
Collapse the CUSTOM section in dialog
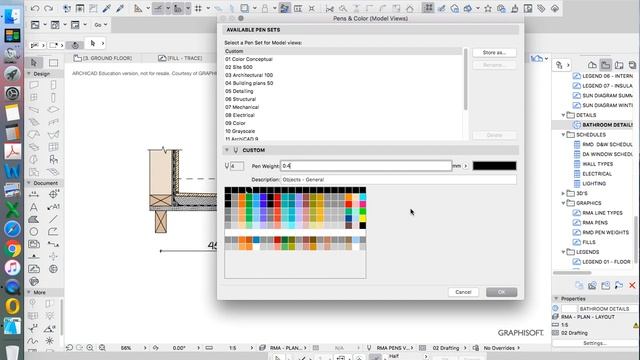(227, 150)
